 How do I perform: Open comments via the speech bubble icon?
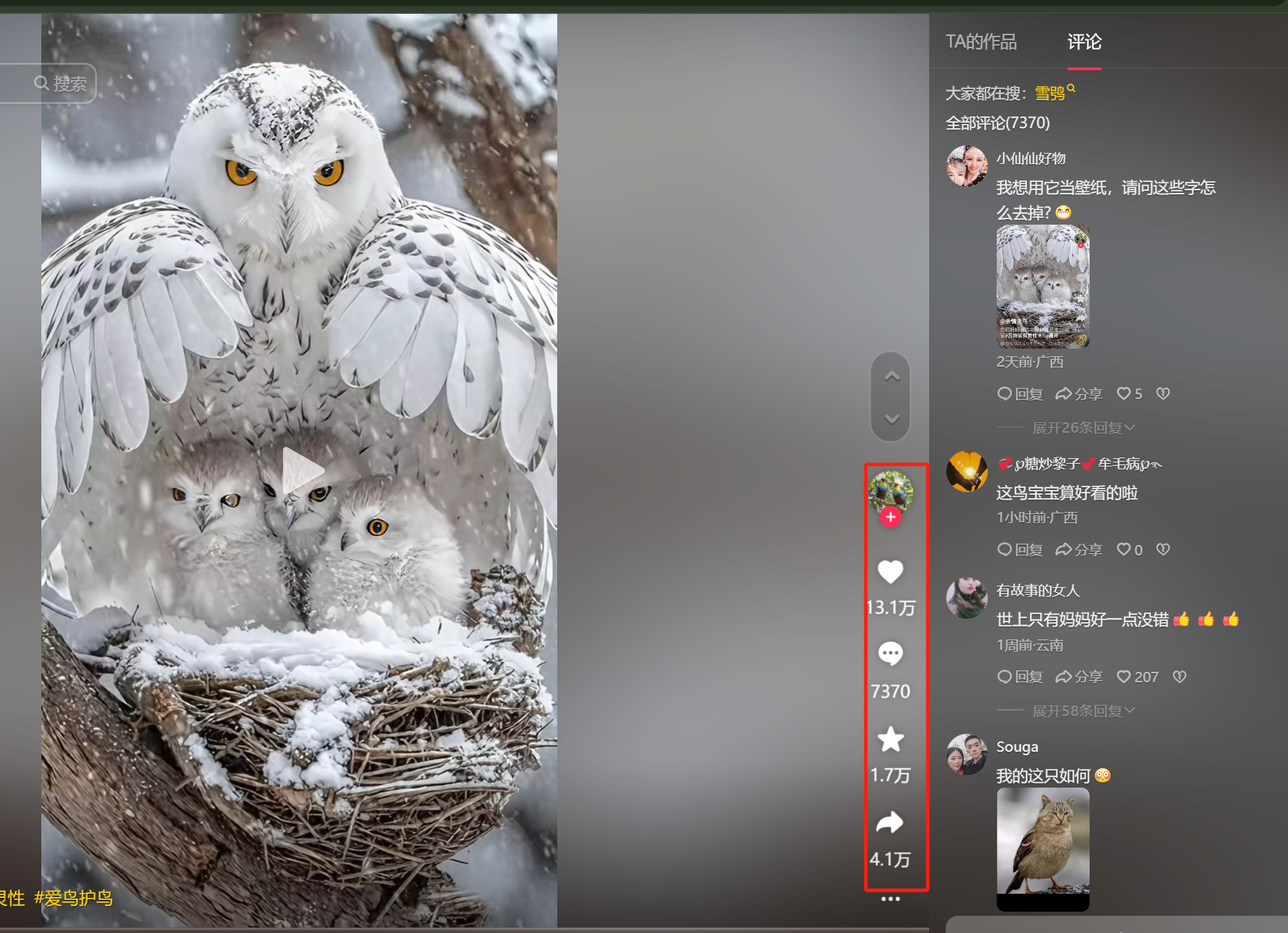(890, 653)
